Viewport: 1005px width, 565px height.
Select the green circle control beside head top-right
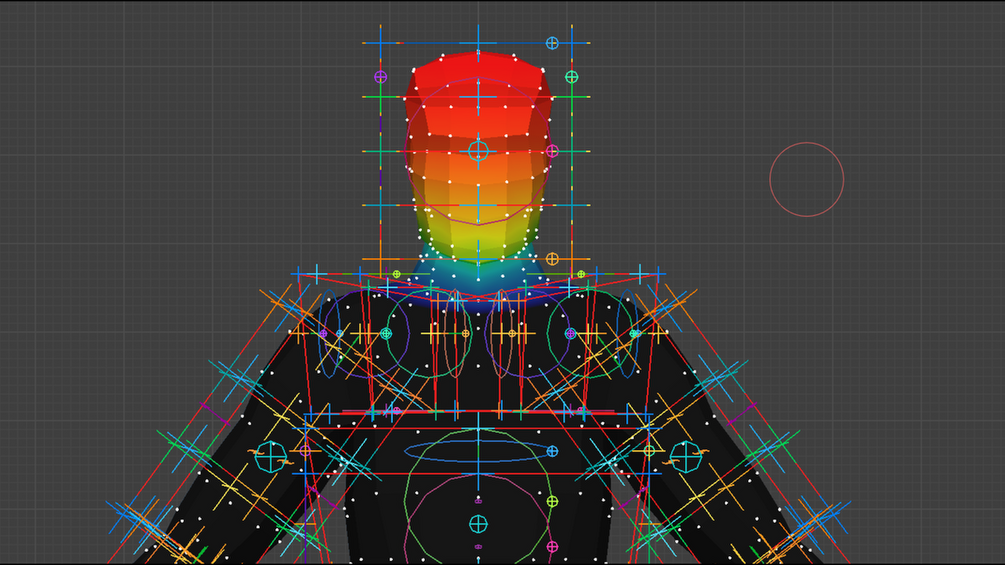pos(572,77)
